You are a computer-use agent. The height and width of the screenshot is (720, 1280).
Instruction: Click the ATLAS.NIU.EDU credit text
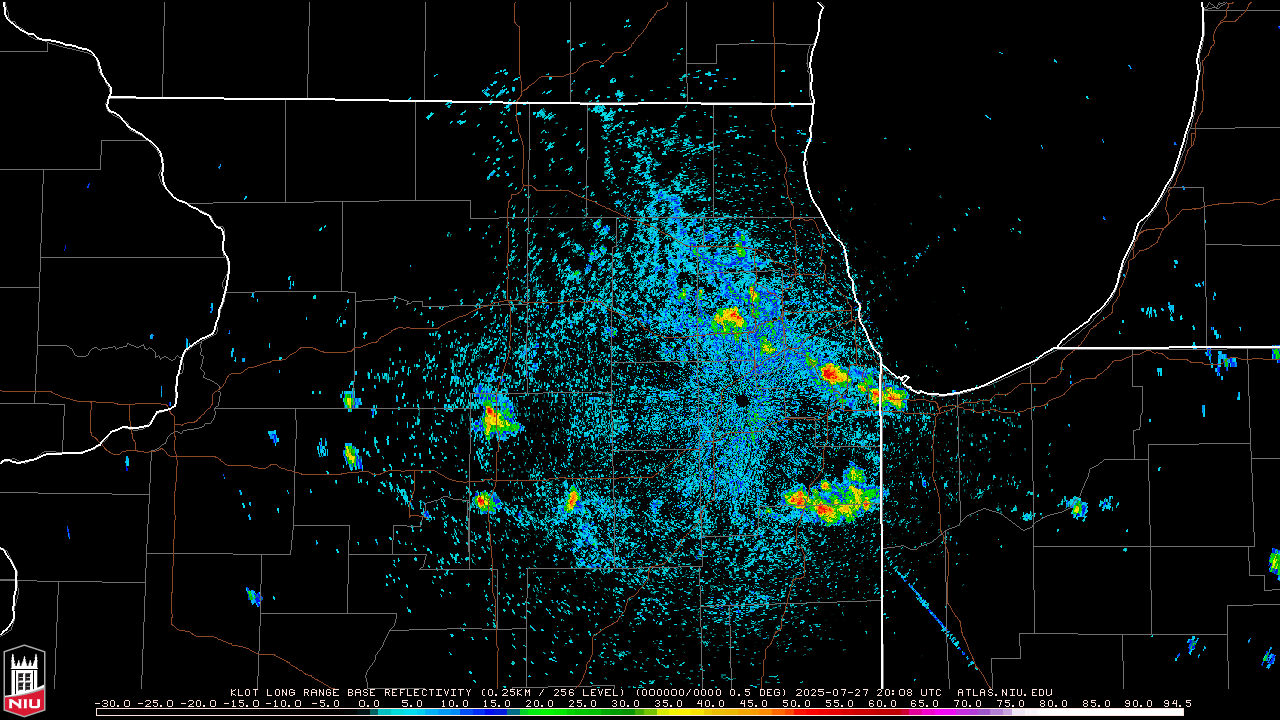pos(1005,692)
